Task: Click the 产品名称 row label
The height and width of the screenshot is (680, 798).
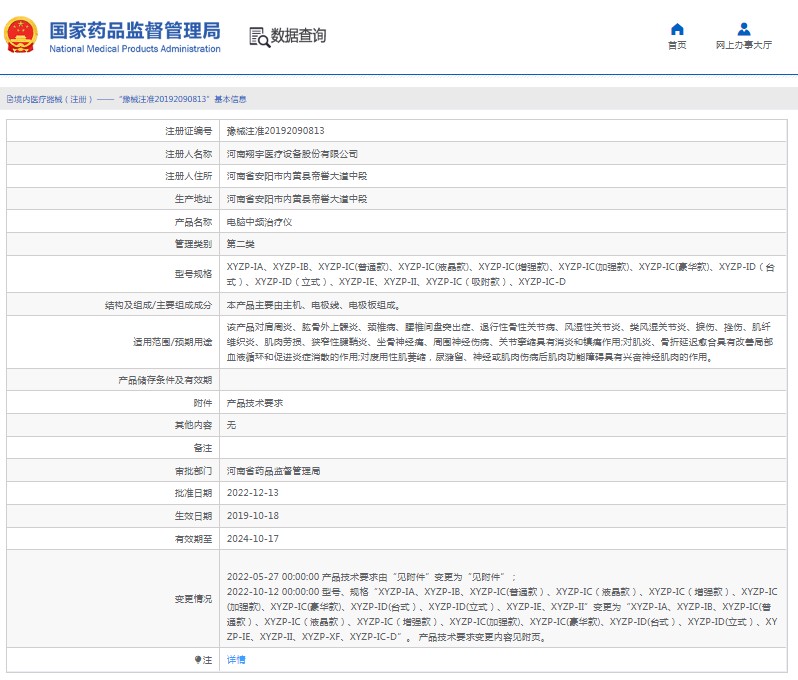Action: pos(193,222)
